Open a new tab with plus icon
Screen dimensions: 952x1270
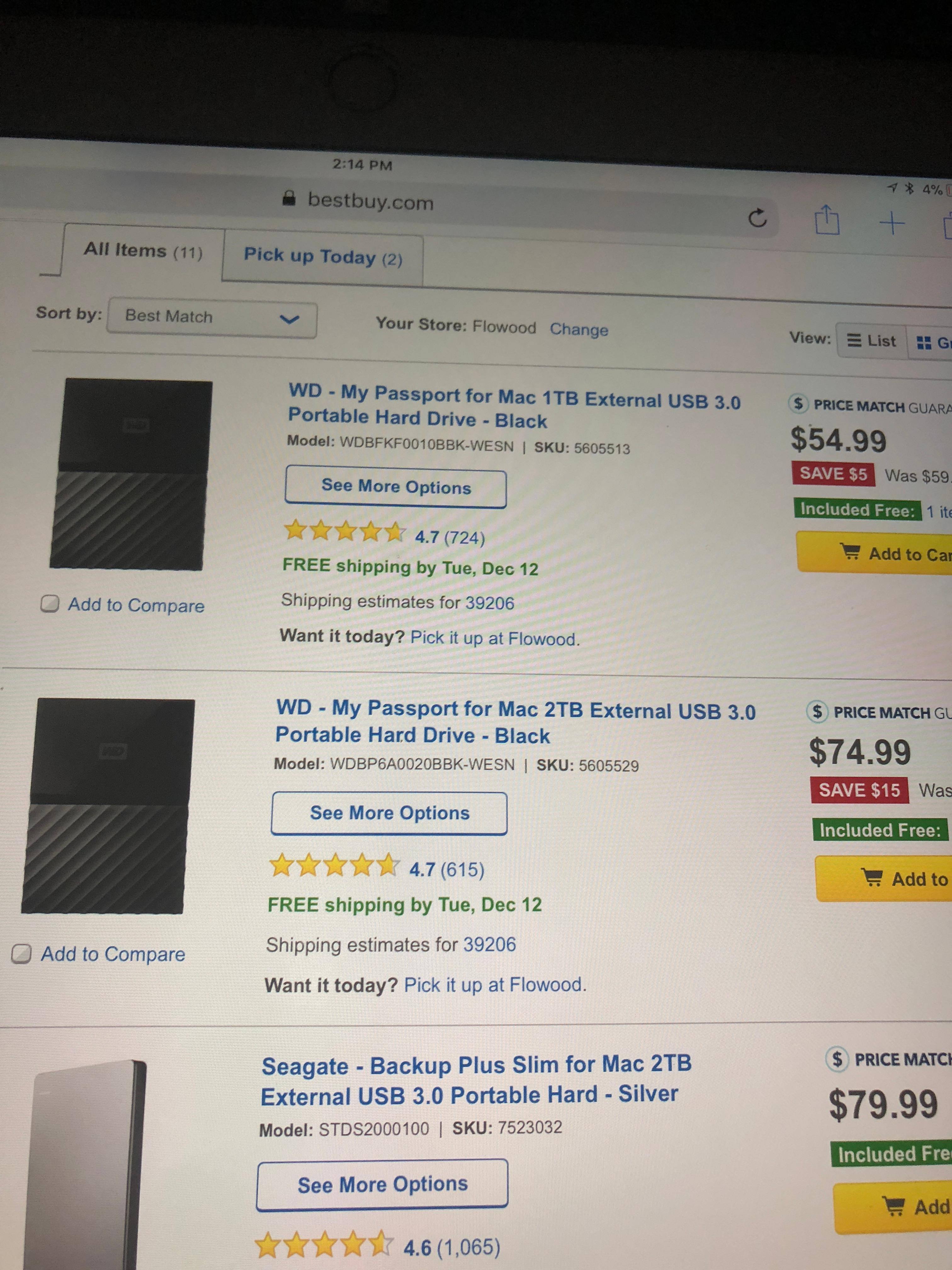click(892, 223)
